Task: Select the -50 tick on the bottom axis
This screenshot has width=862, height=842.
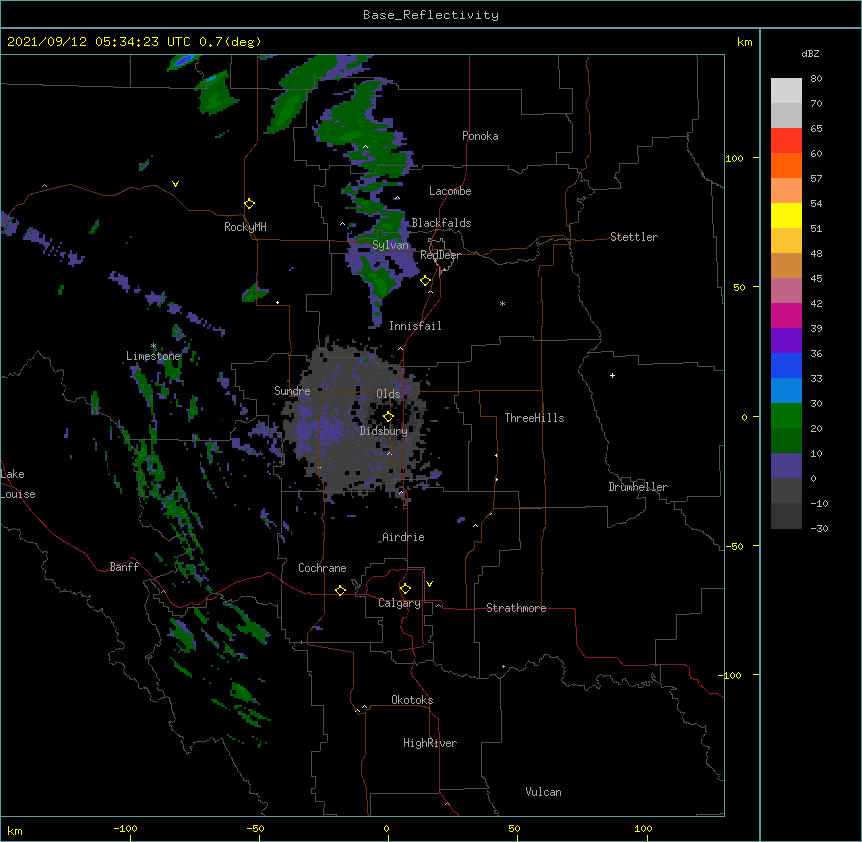Action: coord(255,829)
